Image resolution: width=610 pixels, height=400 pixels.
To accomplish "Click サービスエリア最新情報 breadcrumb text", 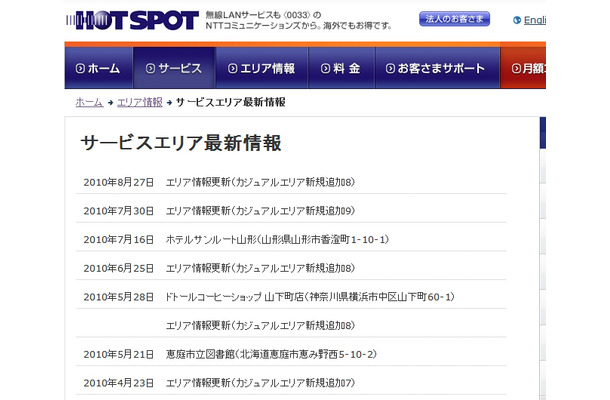I will coord(231,102).
